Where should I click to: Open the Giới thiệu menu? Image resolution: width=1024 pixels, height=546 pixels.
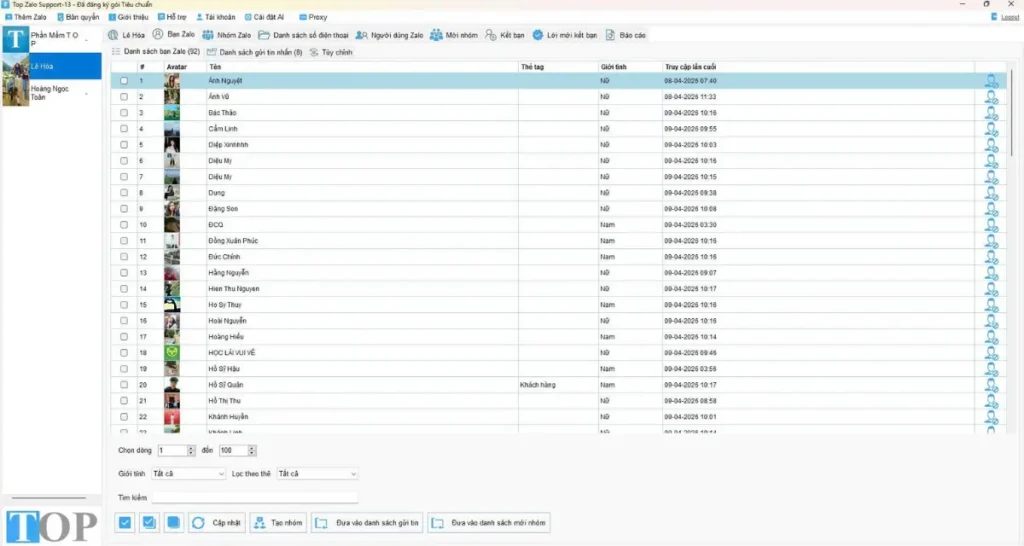(129, 17)
